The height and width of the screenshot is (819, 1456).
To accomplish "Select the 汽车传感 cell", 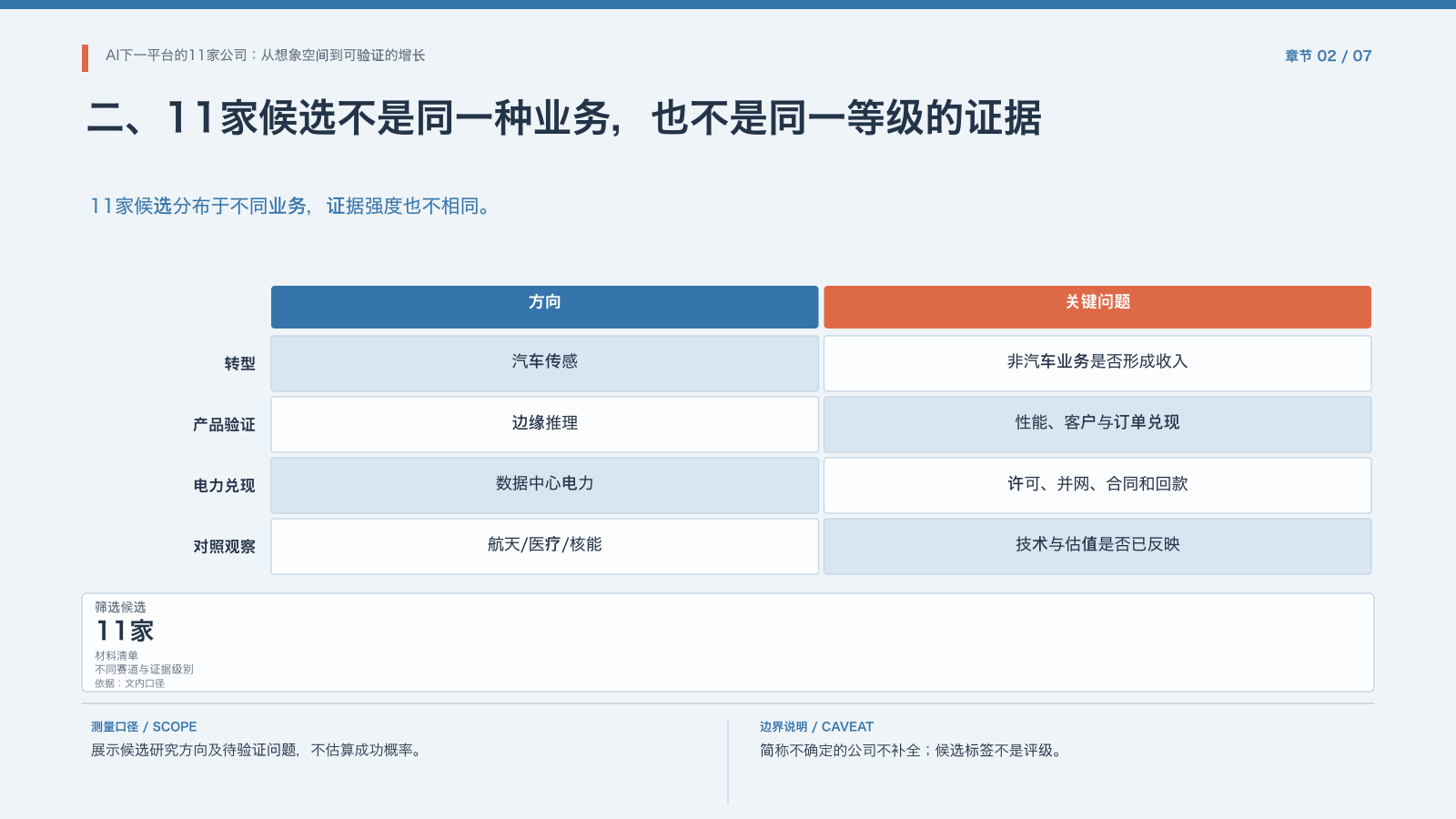I will [544, 363].
